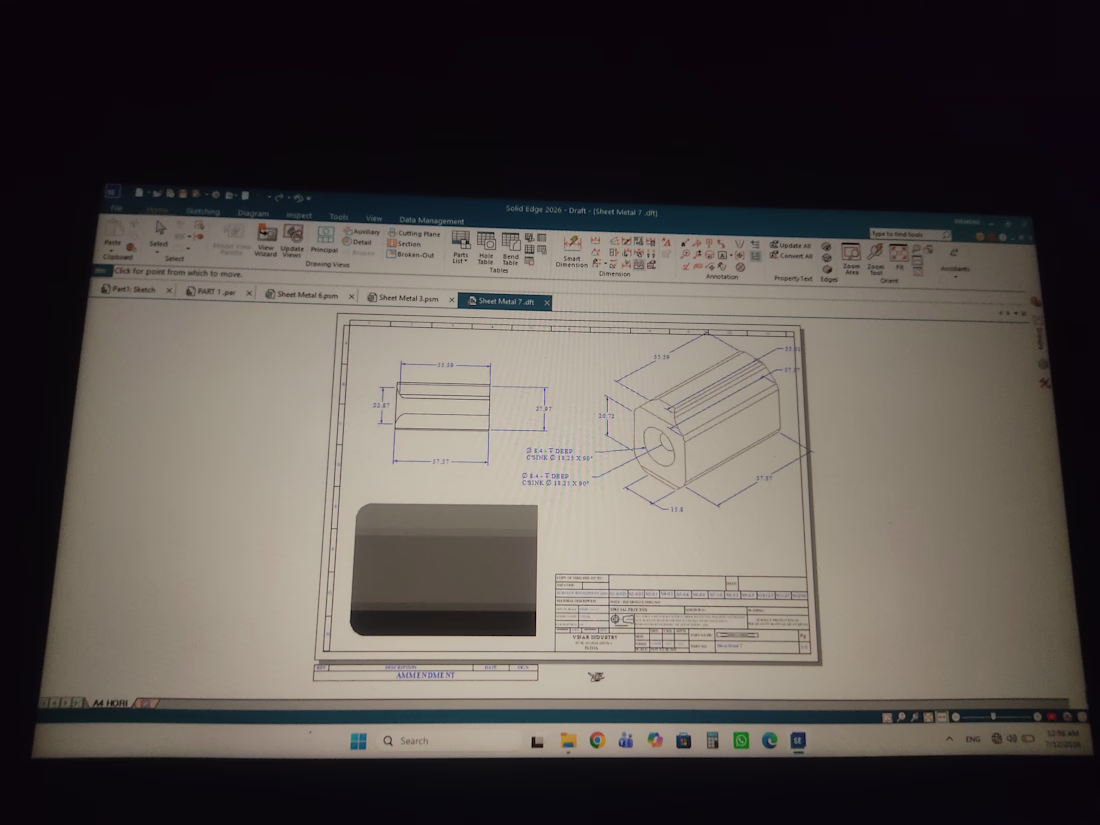Click the Windows taskbar Search box
Viewport: 1100px width, 825px height.
(x=449, y=741)
